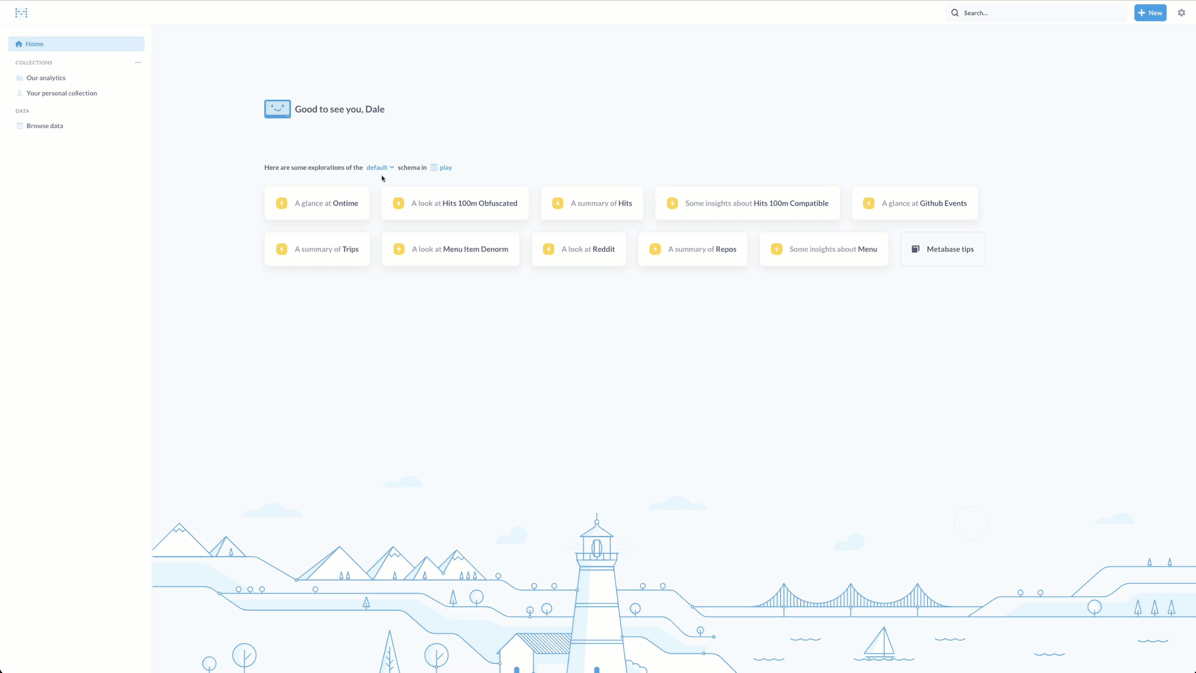The image size is (1196, 673).
Task: Select Home in the sidebar
Action: coord(76,44)
